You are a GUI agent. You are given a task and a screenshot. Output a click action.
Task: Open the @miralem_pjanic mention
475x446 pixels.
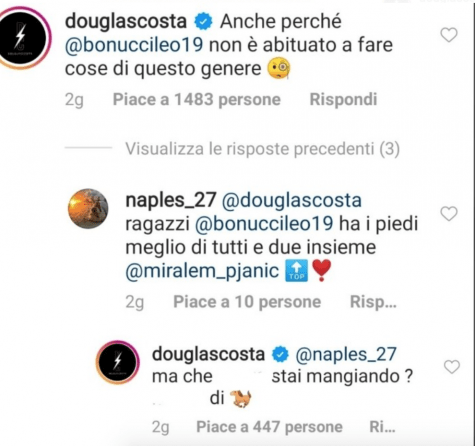pos(202,271)
